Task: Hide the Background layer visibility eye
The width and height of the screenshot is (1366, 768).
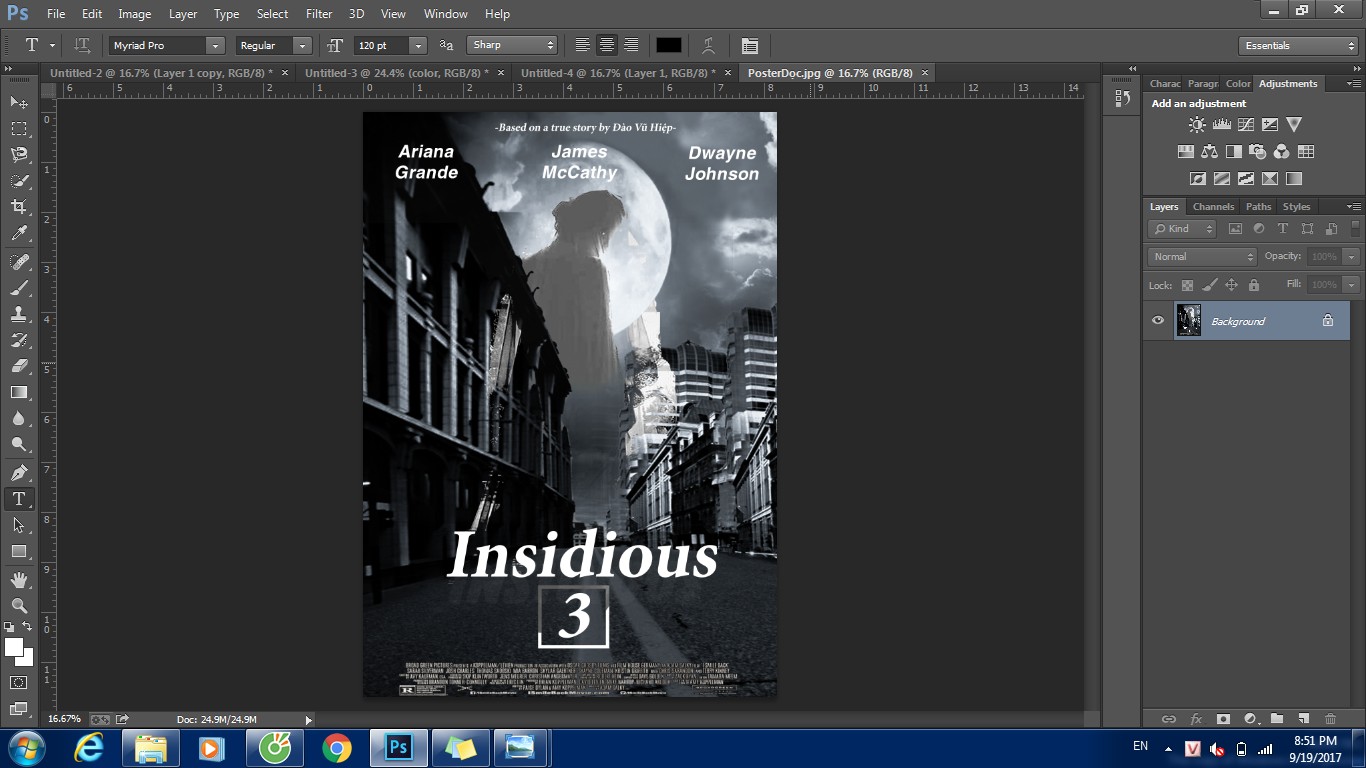Action: click(x=1158, y=321)
